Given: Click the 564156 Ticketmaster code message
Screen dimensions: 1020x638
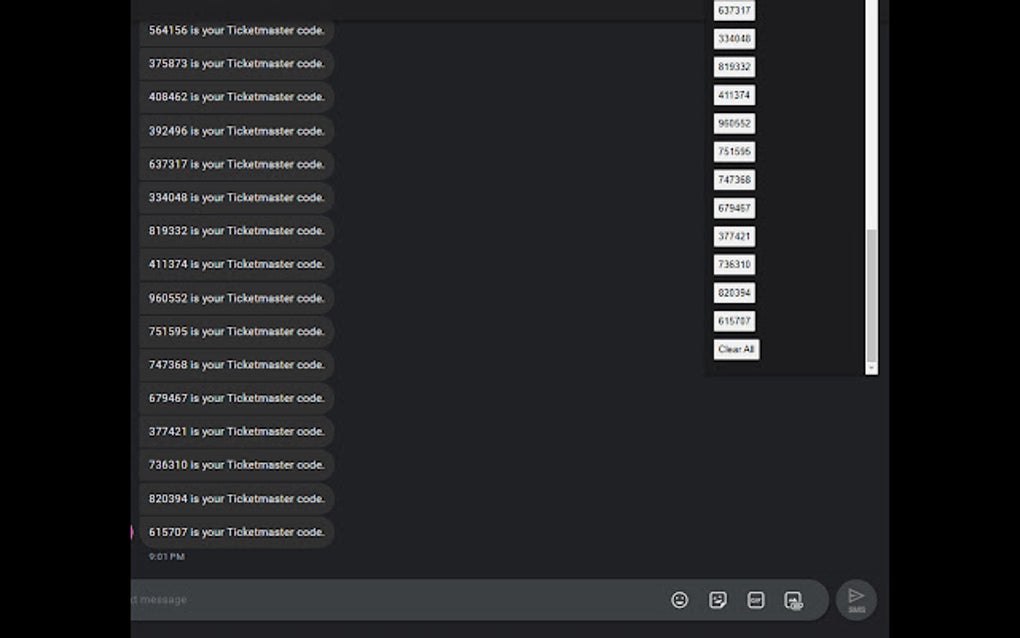Looking at the screenshot, I should coord(237,31).
